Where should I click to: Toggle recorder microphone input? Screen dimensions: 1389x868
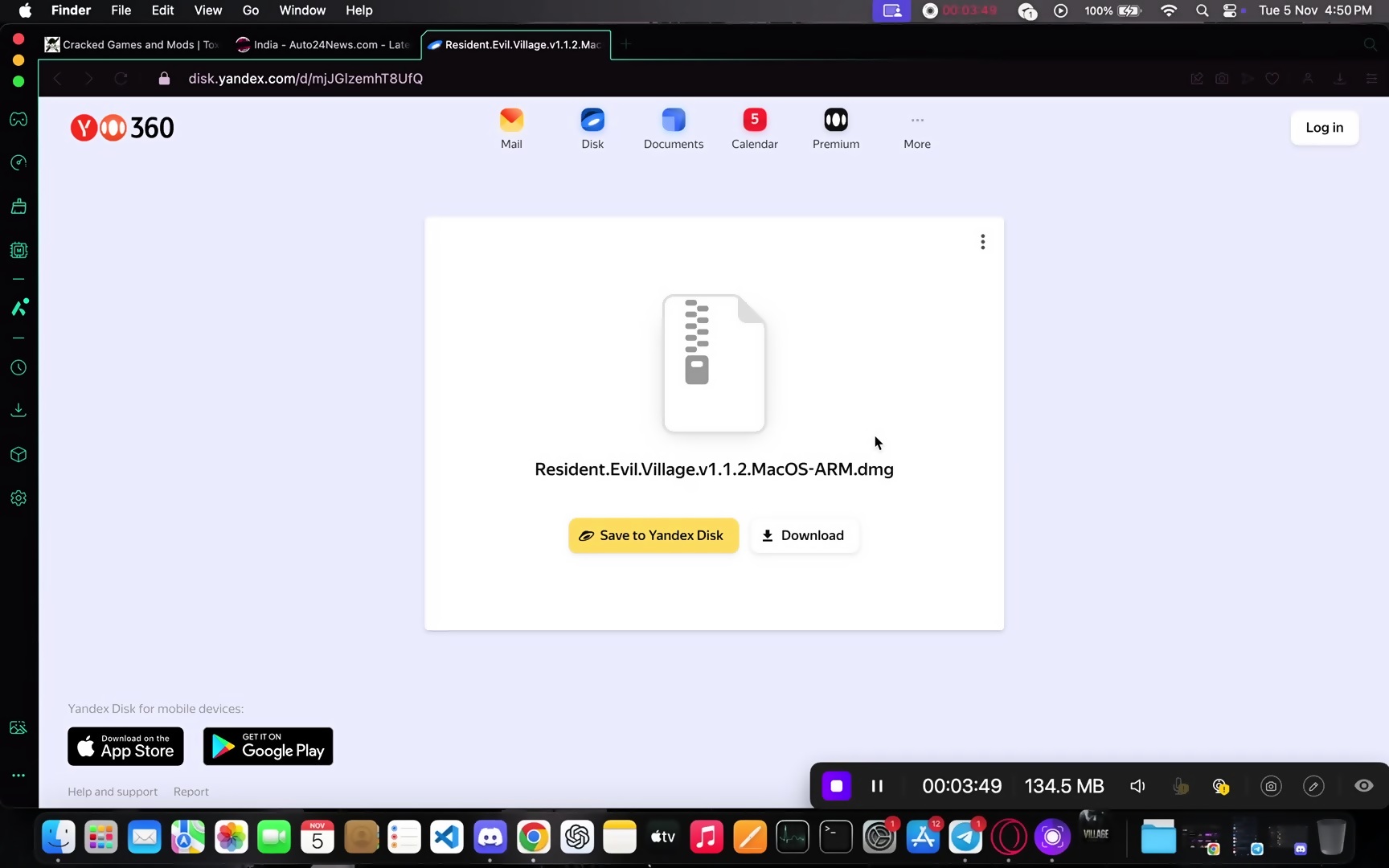point(1180,786)
